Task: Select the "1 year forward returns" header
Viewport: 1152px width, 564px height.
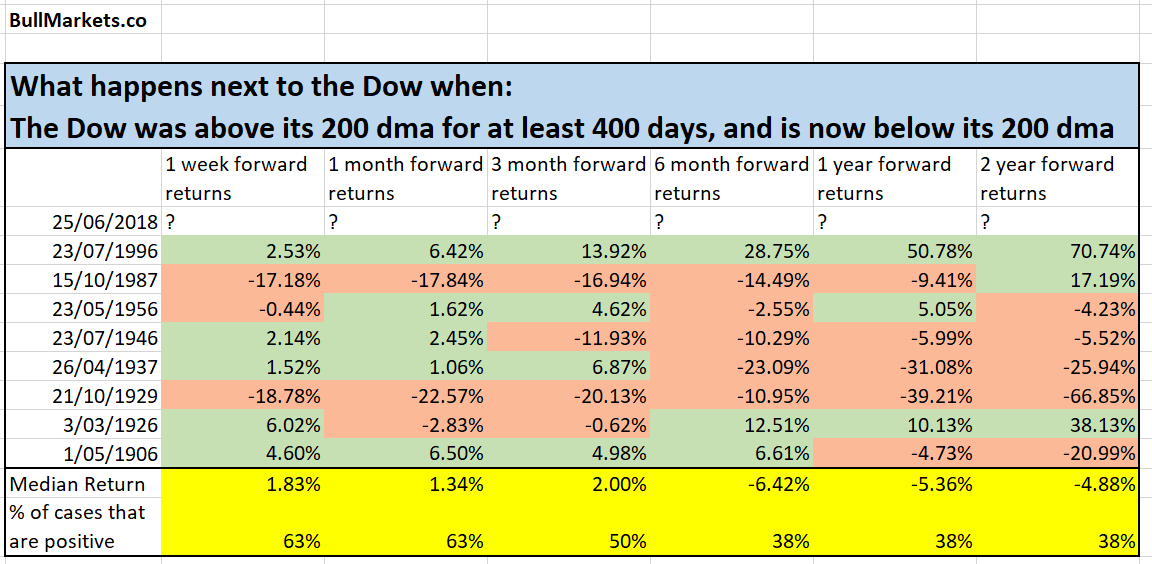Action: point(895,178)
